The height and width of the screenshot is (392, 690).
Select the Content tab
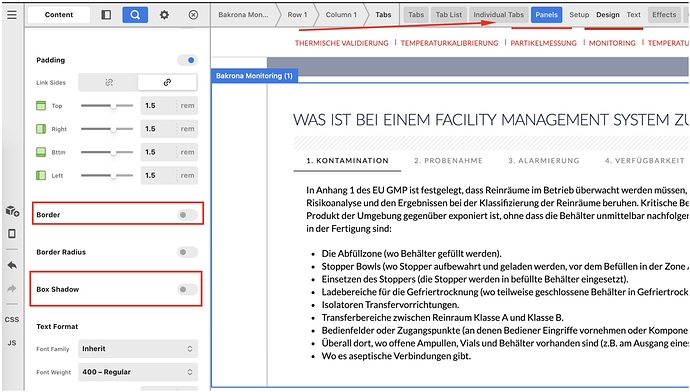(59, 15)
